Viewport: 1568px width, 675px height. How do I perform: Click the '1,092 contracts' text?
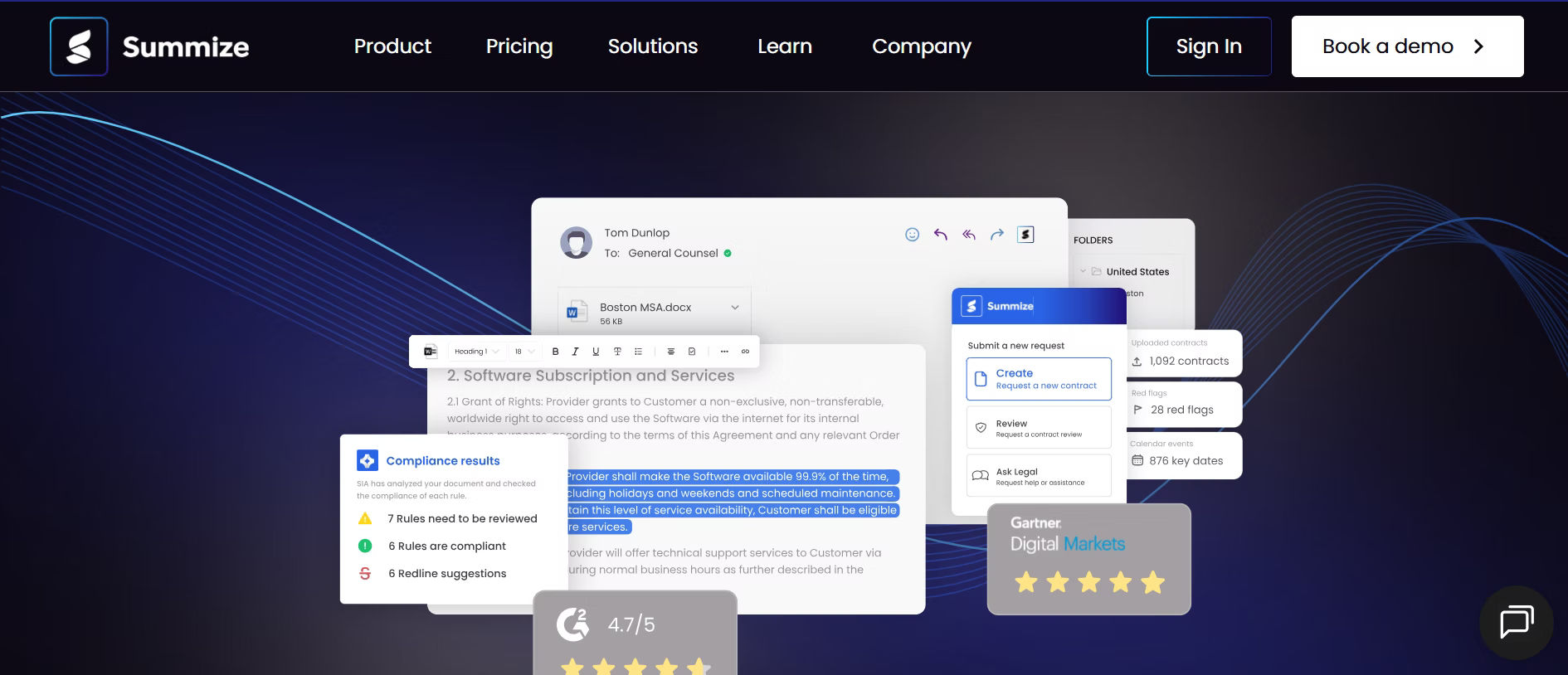click(x=1189, y=361)
